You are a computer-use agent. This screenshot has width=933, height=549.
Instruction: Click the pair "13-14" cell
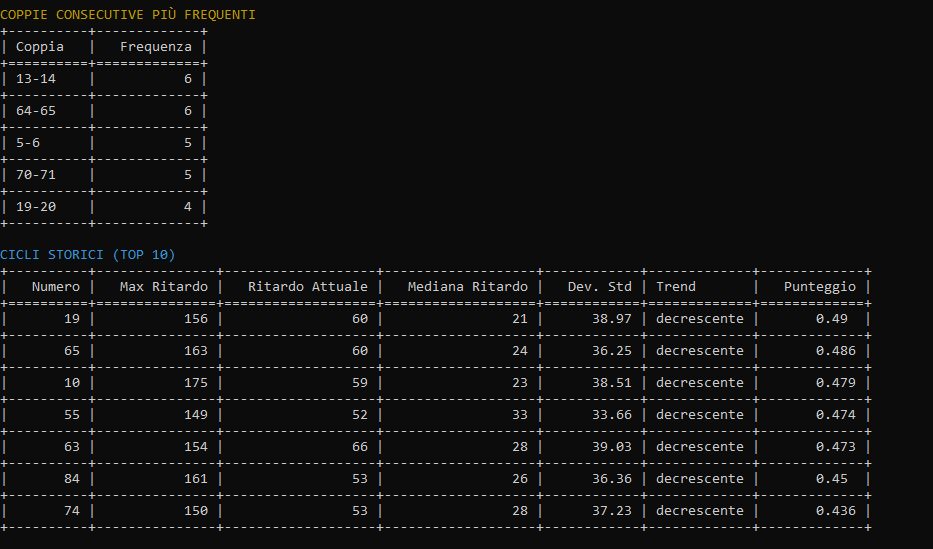point(36,79)
